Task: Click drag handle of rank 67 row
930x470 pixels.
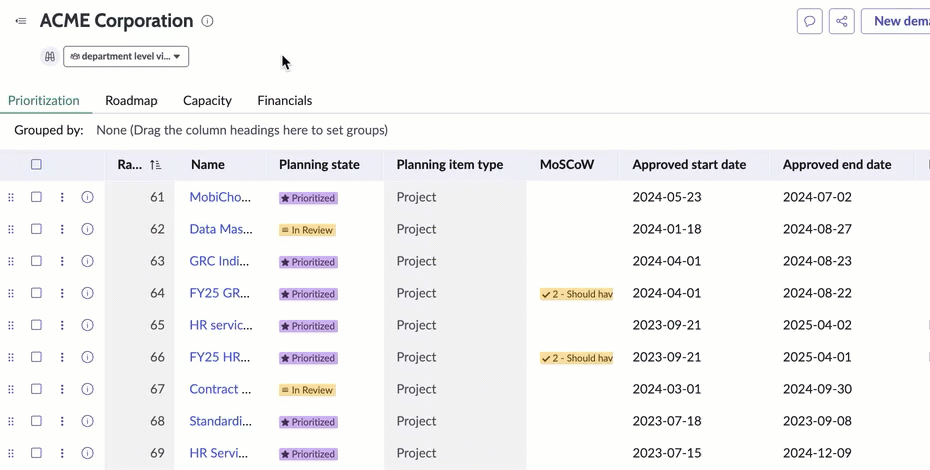Action: pyautogui.click(x=11, y=389)
